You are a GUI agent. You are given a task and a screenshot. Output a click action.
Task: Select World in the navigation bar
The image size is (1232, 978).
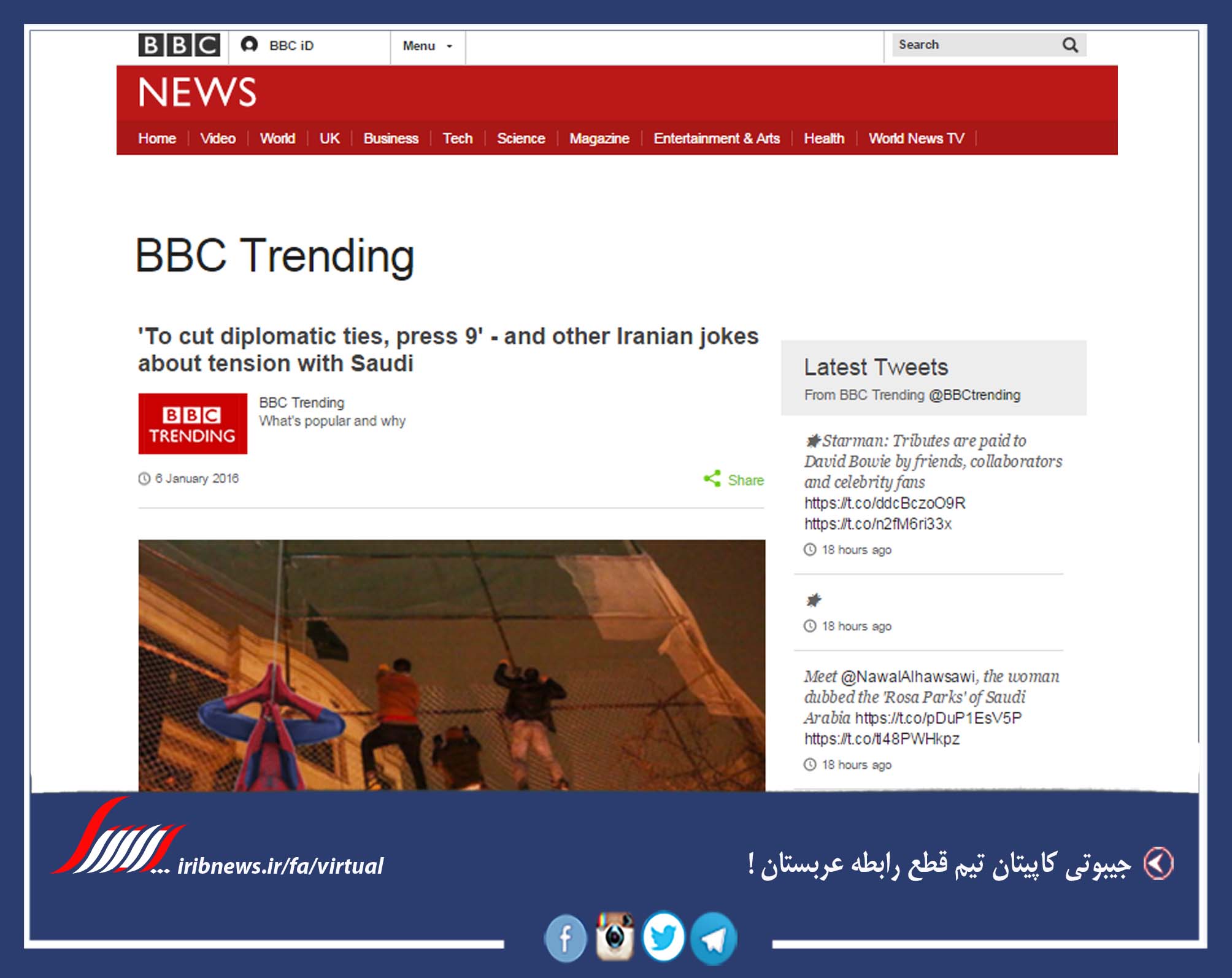tap(277, 138)
